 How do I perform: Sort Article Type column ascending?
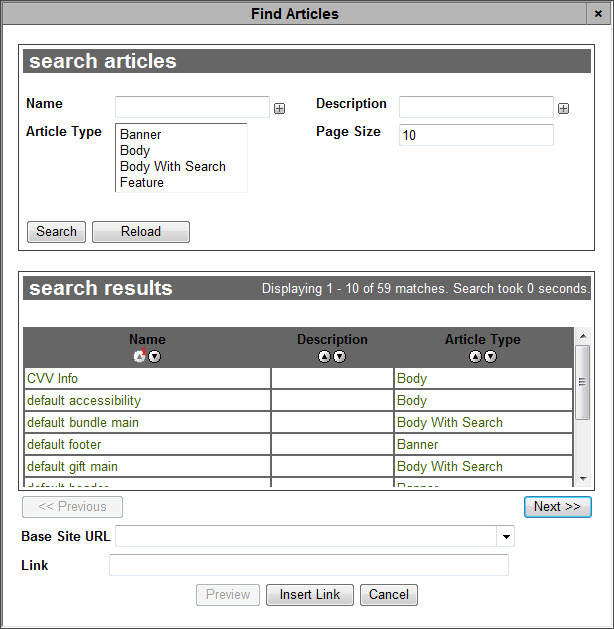pyautogui.click(x=475, y=356)
